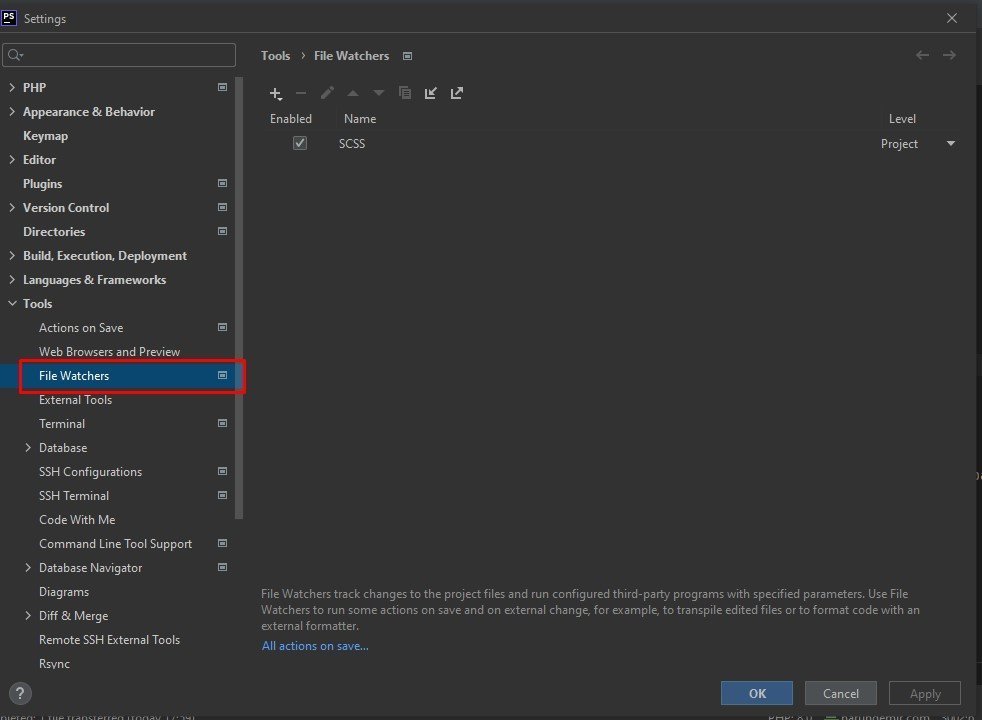Image resolution: width=982 pixels, height=720 pixels.
Task: Expand the Database Navigator node
Action: point(28,568)
